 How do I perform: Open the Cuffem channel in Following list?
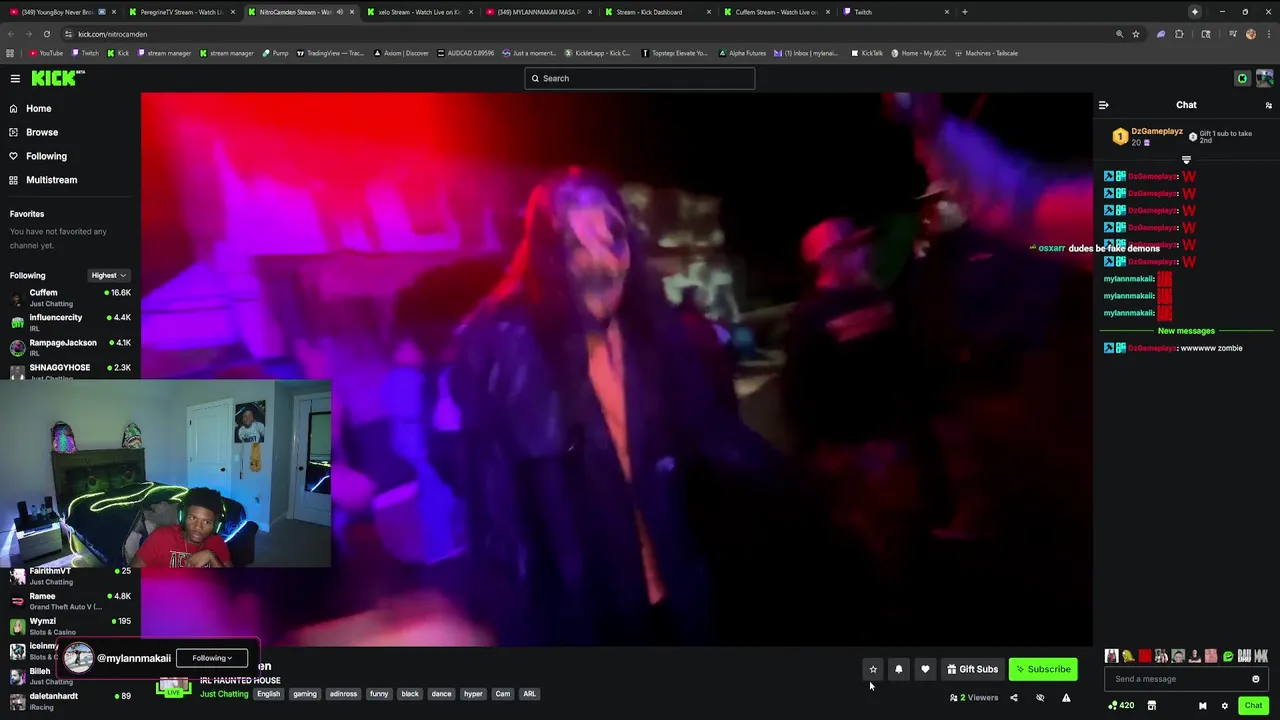click(x=70, y=297)
